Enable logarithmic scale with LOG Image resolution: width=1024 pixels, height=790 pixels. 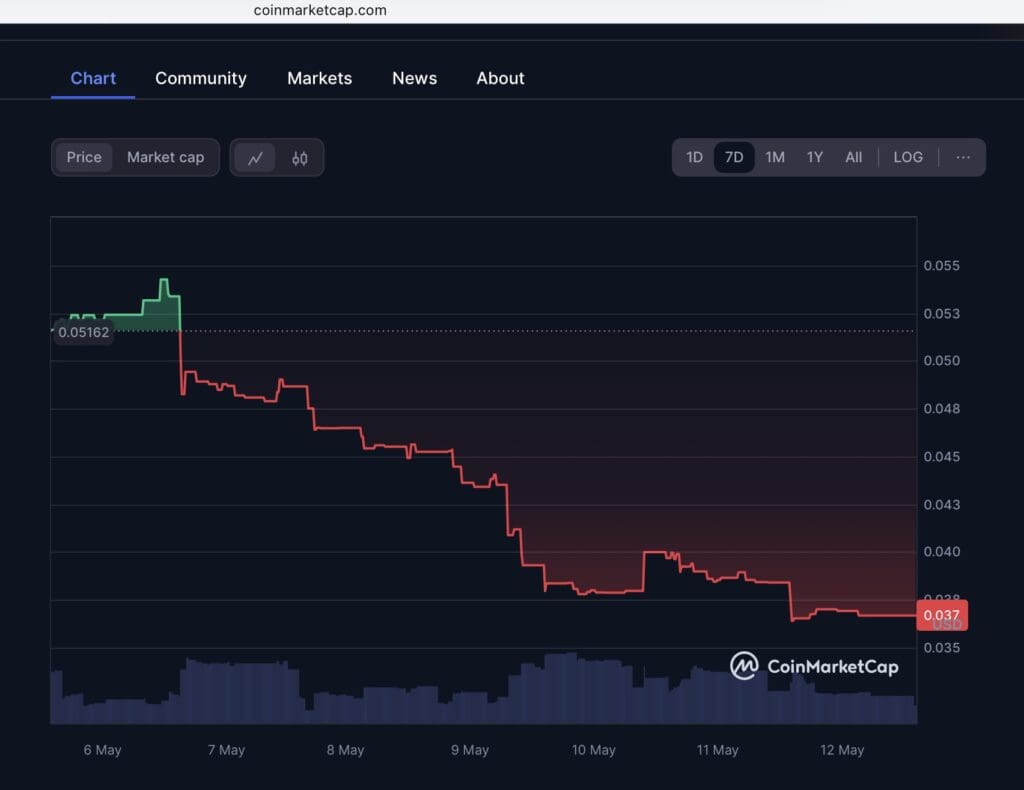(x=908, y=157)
